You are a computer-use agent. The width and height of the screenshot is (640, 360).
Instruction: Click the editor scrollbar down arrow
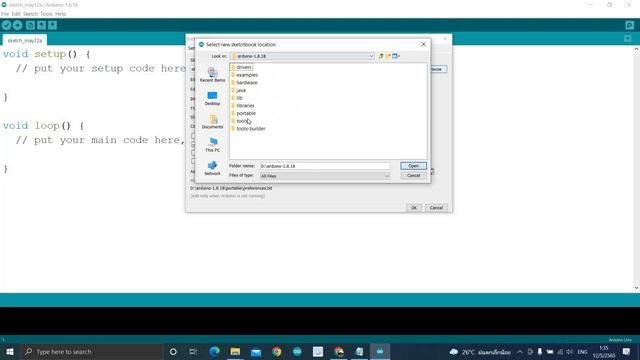[x=636, y=288]
